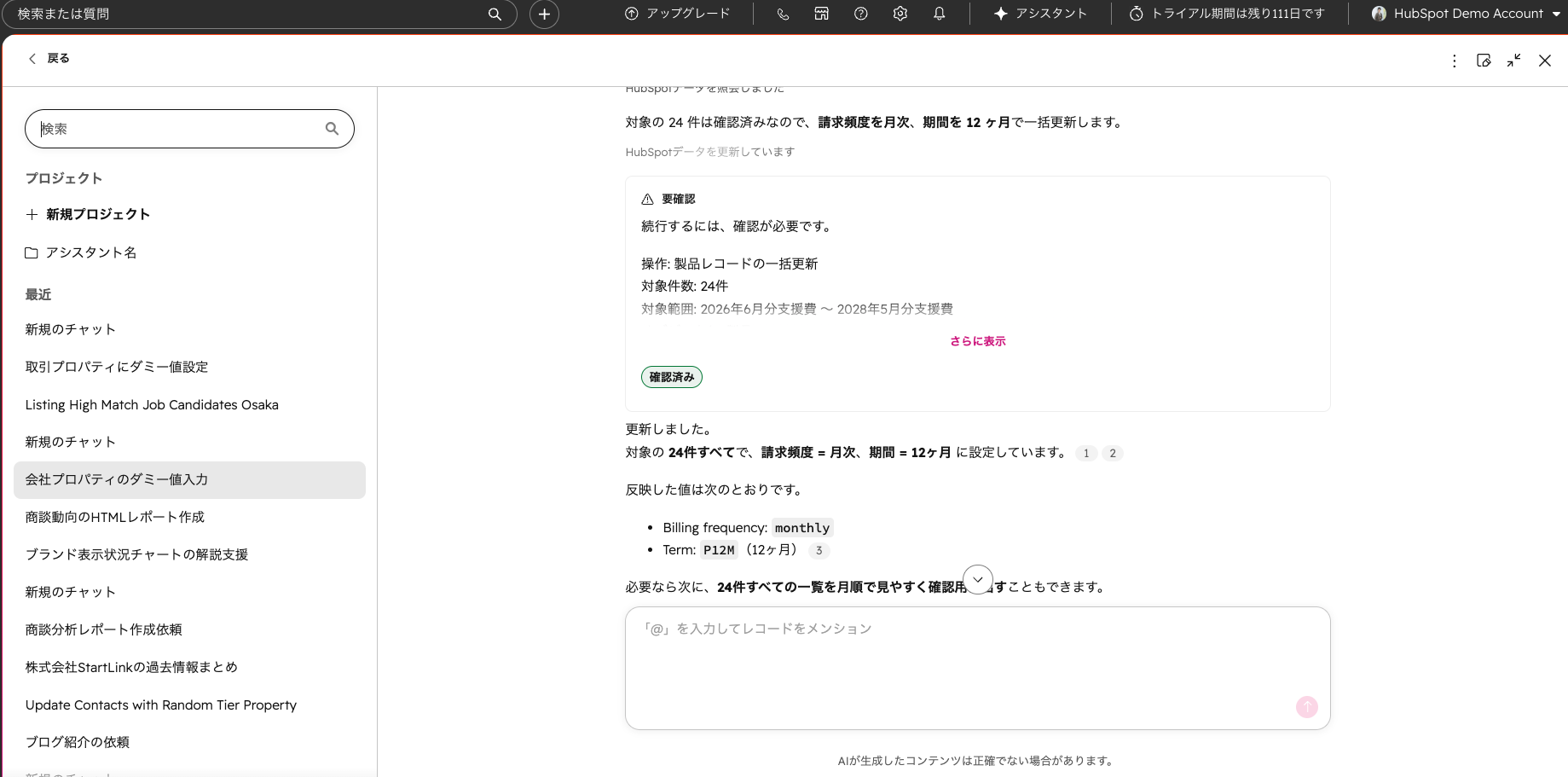1568x777 pixels.
Task: Open chat 株式会社StartLinkの過去情報まとめ
Action: (189, 667)
